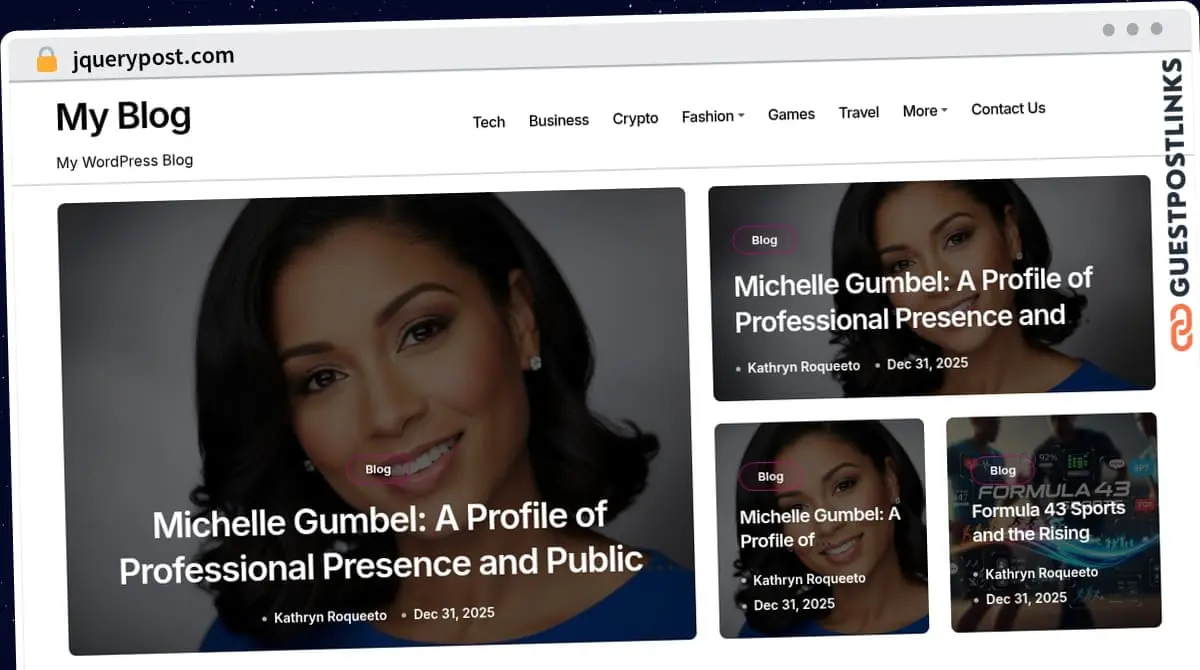The image size is (1200, 670).
Task: Click the My WordPress Blog tagline
Action: [x=124, y=160]
